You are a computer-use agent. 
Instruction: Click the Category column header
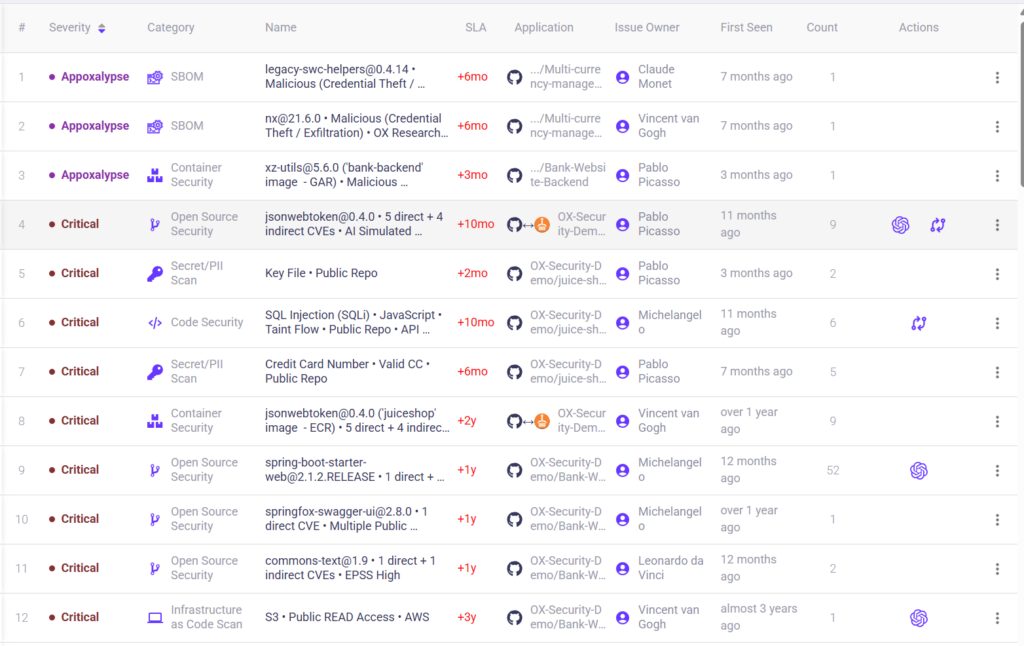[170, 27]
